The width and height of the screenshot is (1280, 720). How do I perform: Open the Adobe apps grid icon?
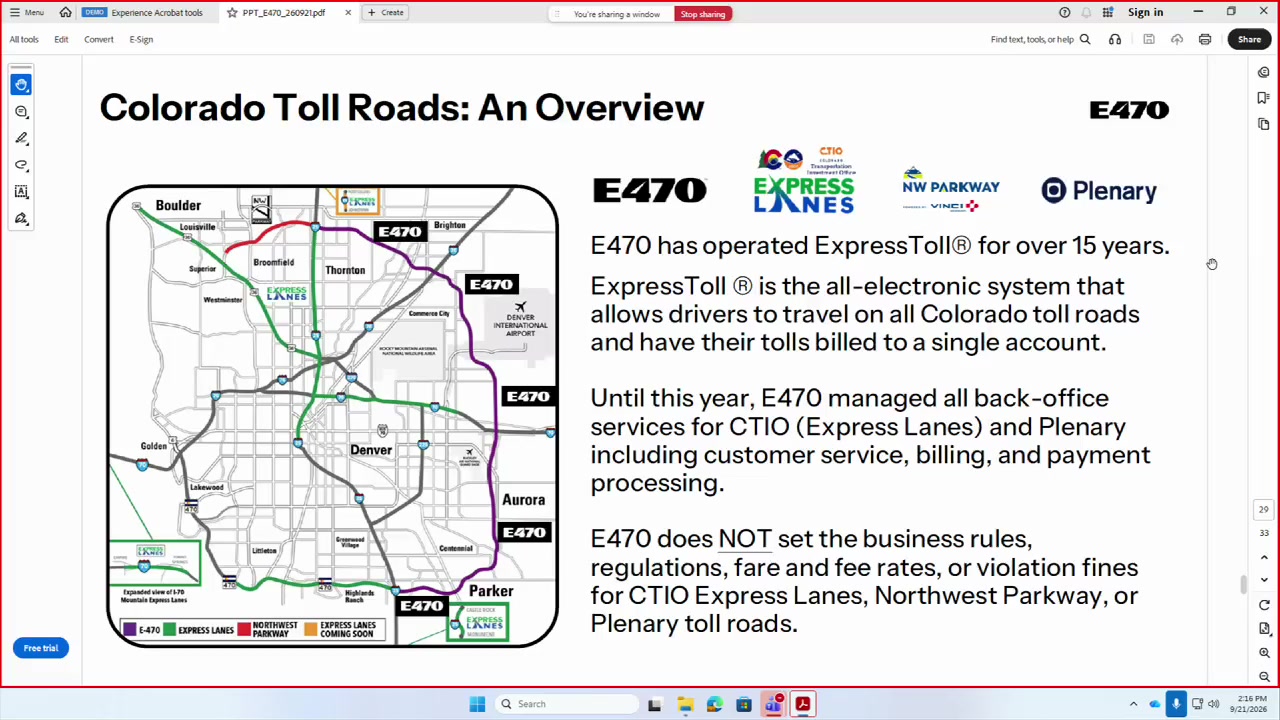click(1108, 12)
